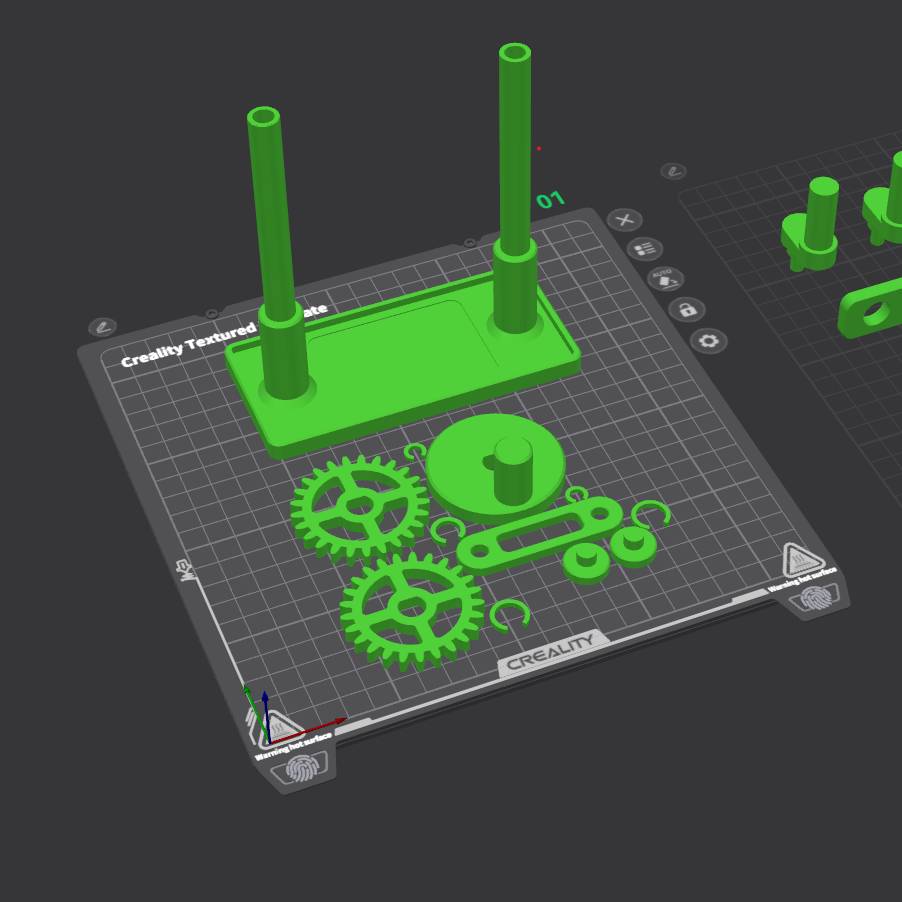Click the green plate number 01

point(550,201)
